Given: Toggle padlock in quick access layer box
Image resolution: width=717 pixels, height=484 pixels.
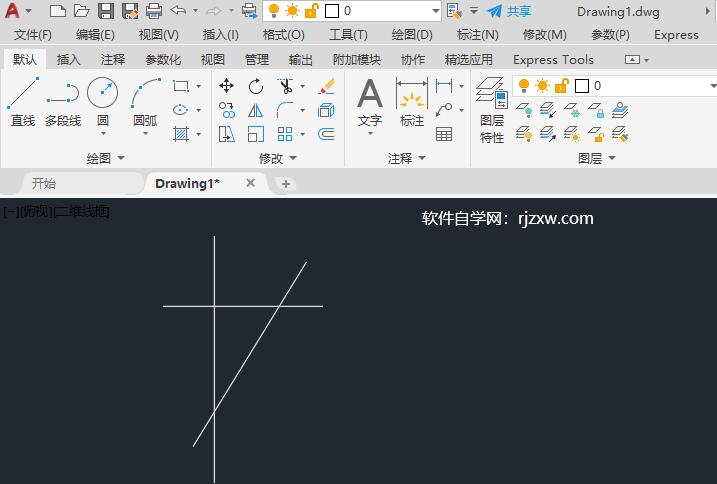Looking at the screenshot, I should [311, 11].
